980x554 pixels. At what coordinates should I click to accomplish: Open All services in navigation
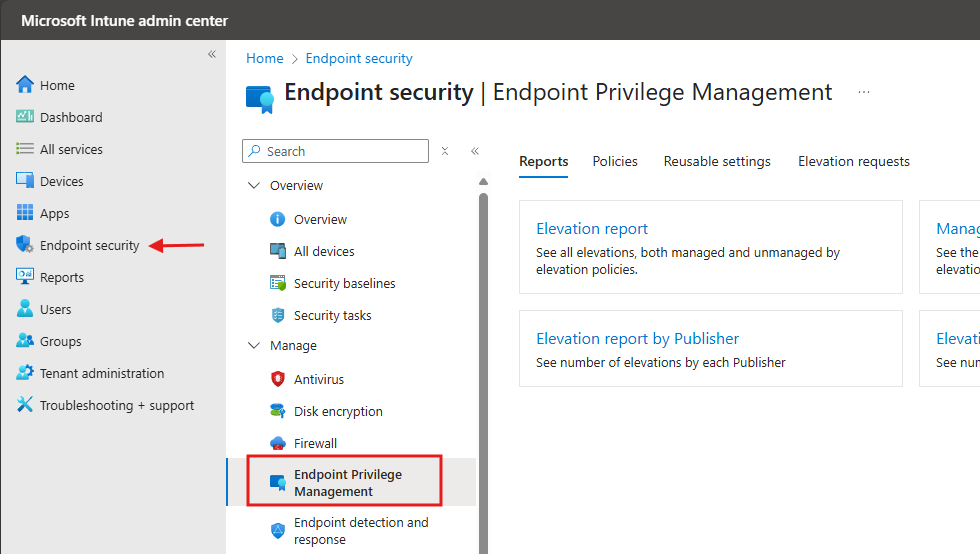71,149
